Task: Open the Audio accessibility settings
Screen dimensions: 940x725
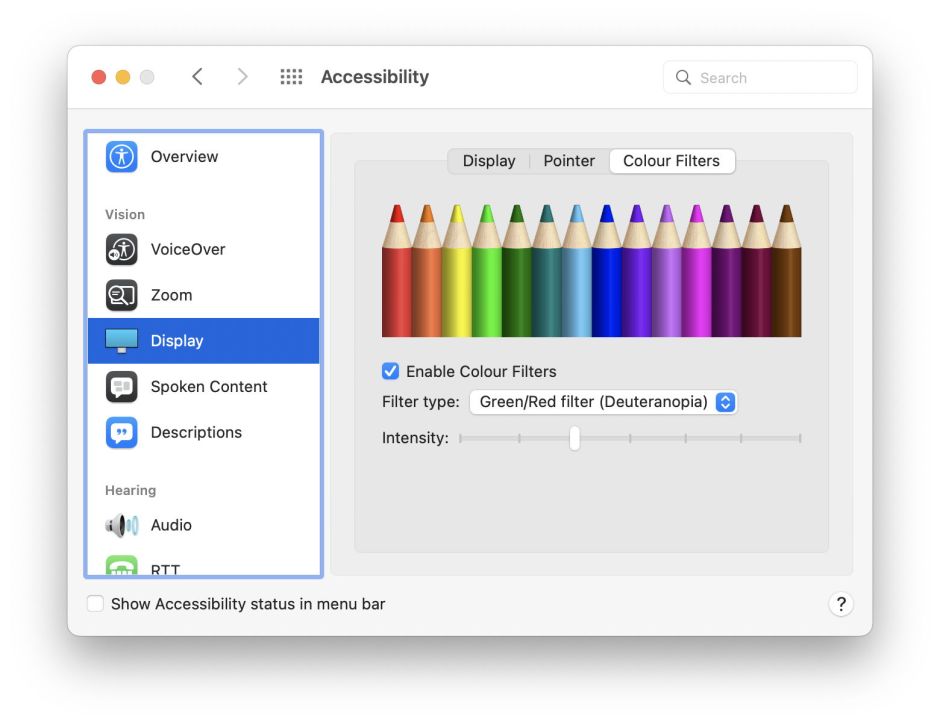Action: tap(120, 525)
